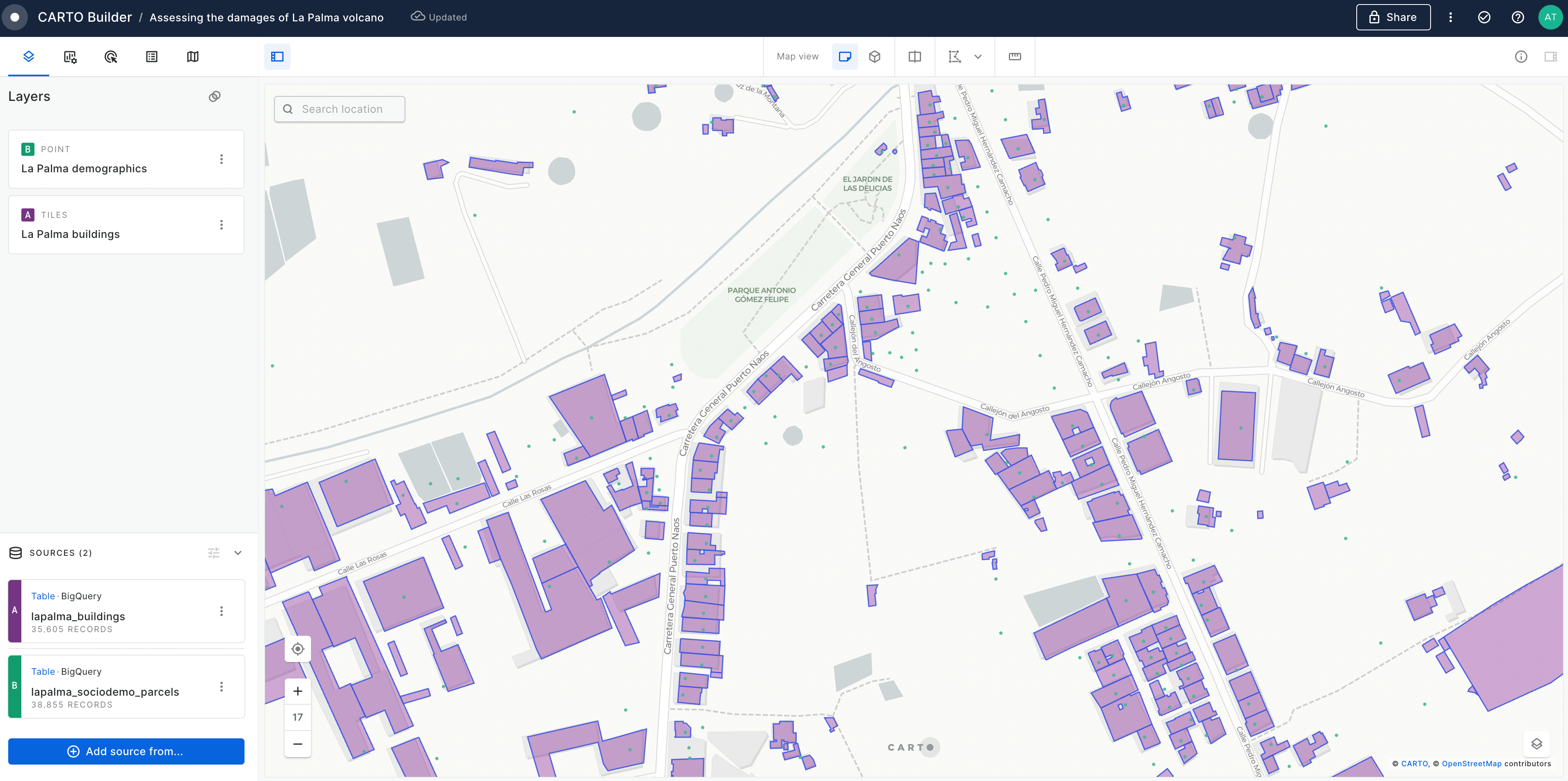
Task: Open the map options three-dot menu
Action: [1451, 17]
